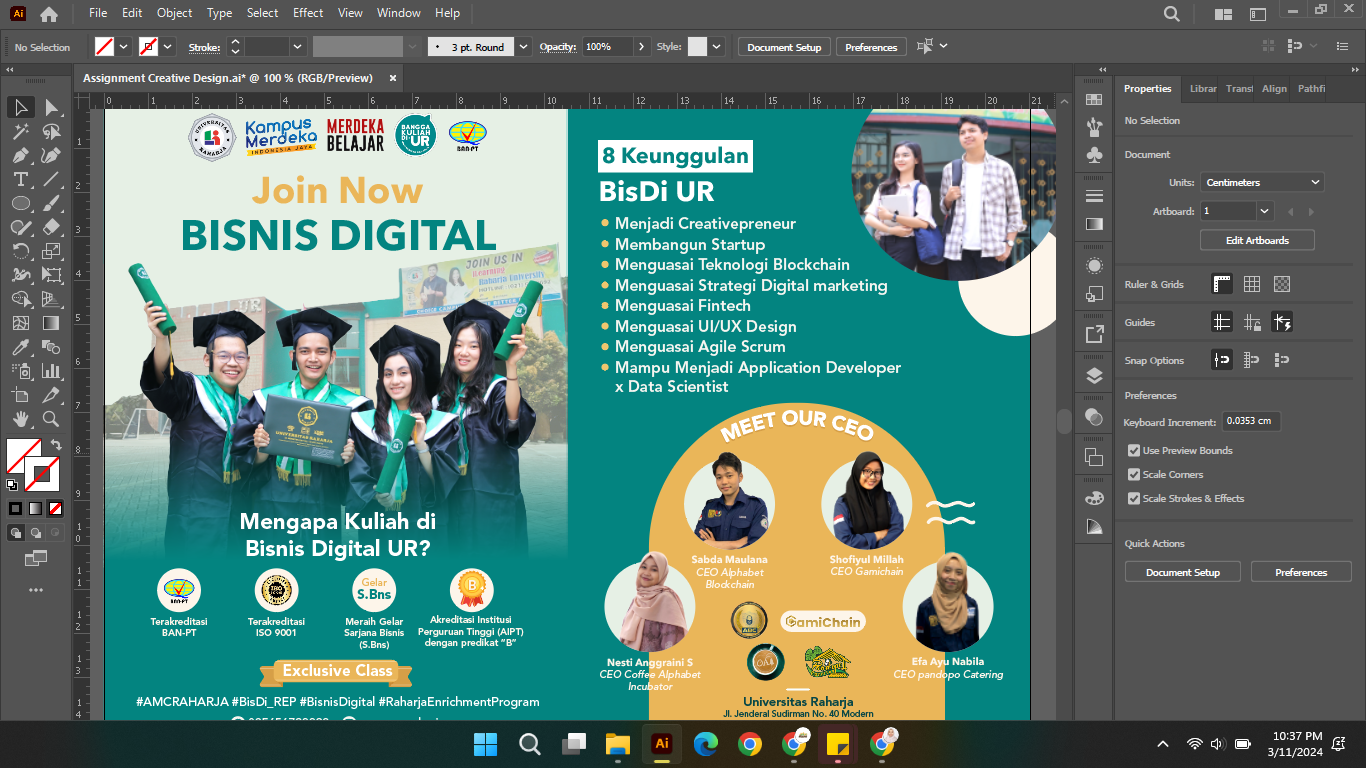Toggle Lock Guides button

pyautogui.click(x=1252, y=322)
